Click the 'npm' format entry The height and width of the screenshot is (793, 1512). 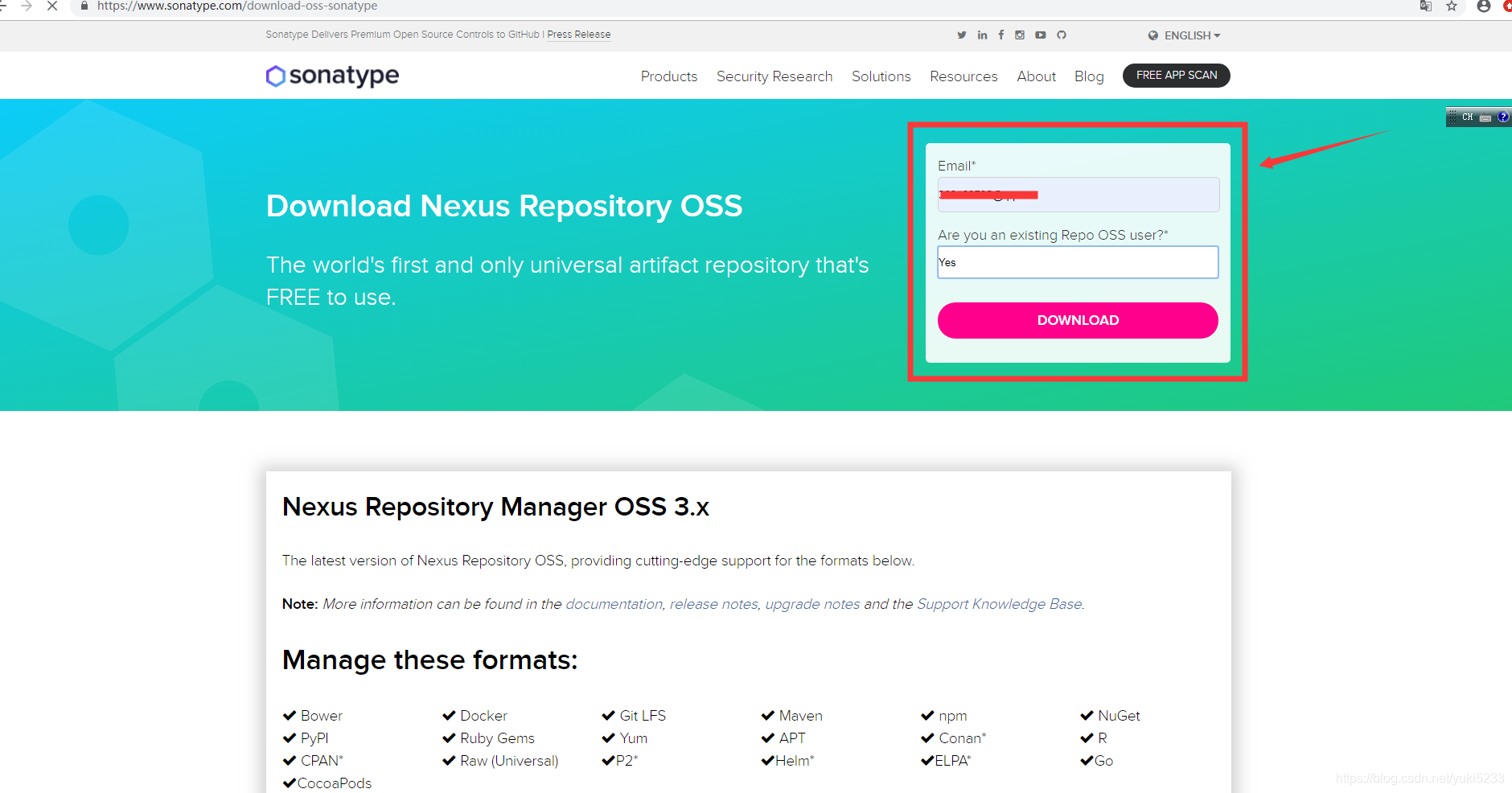pos(952,716)
